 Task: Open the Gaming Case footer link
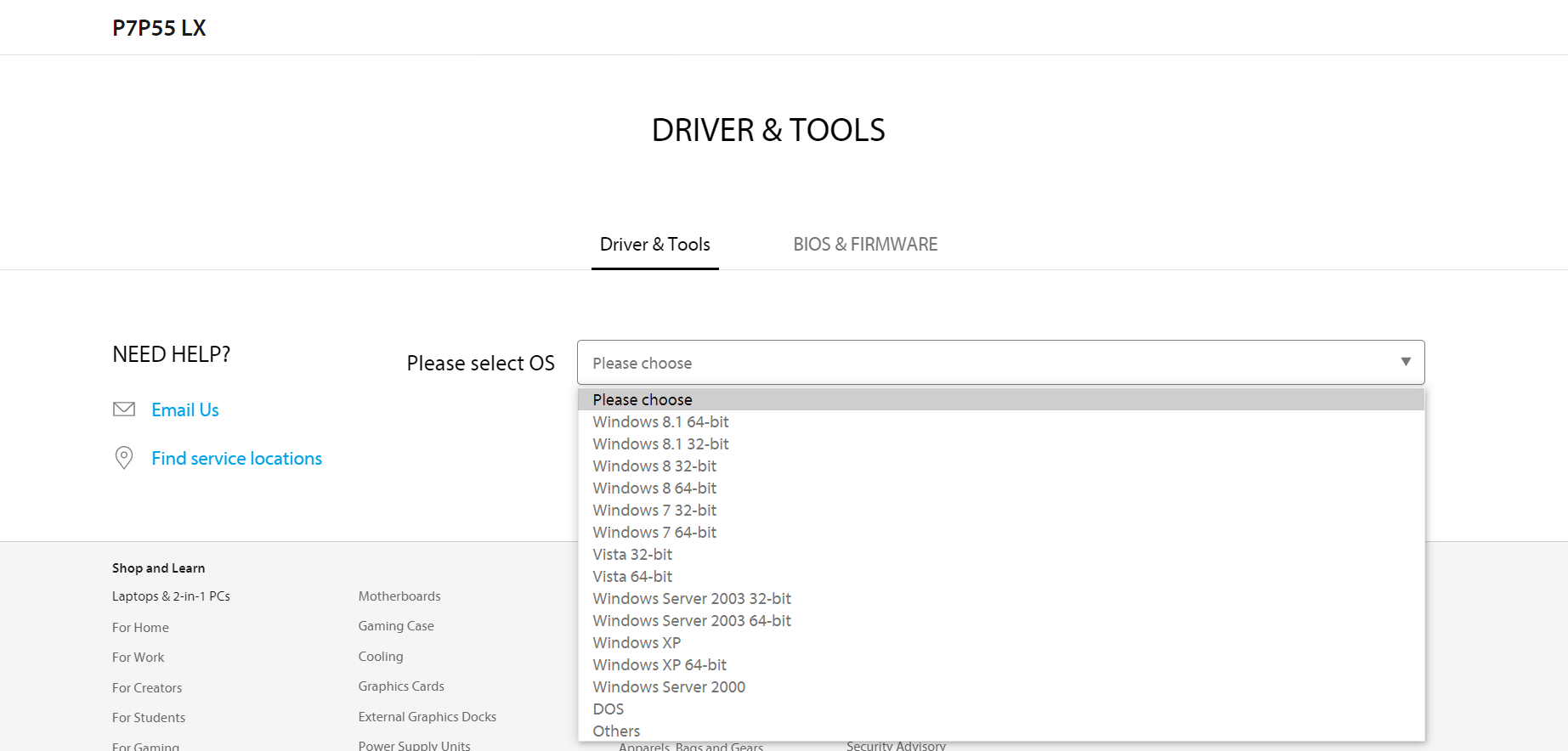coord(396,626)
